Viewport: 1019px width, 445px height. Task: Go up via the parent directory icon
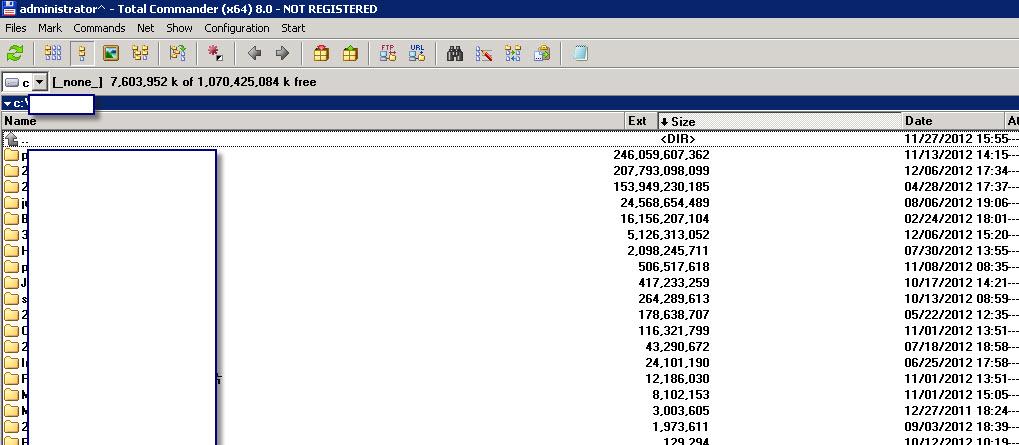pos(11,138)
